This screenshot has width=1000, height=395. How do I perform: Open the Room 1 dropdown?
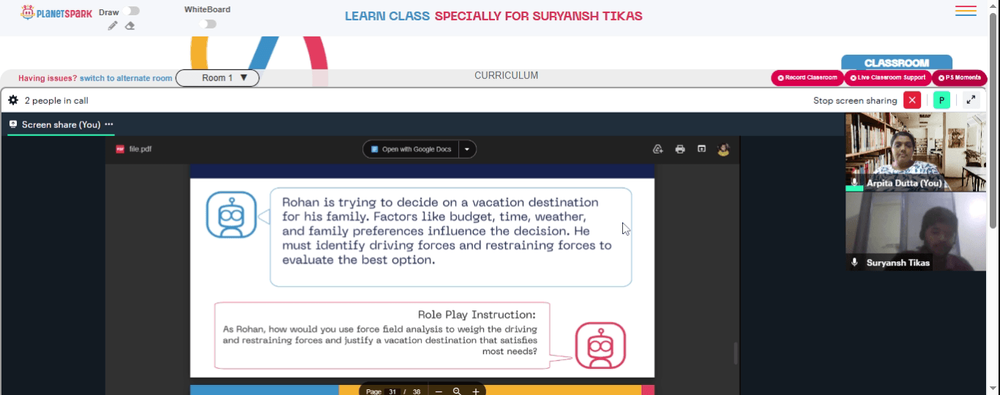click(x=217, y=78)
